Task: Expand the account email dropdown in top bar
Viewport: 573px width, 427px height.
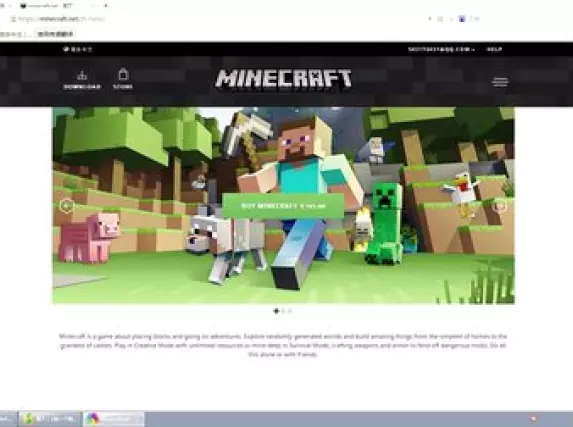Action: point(441,49)
